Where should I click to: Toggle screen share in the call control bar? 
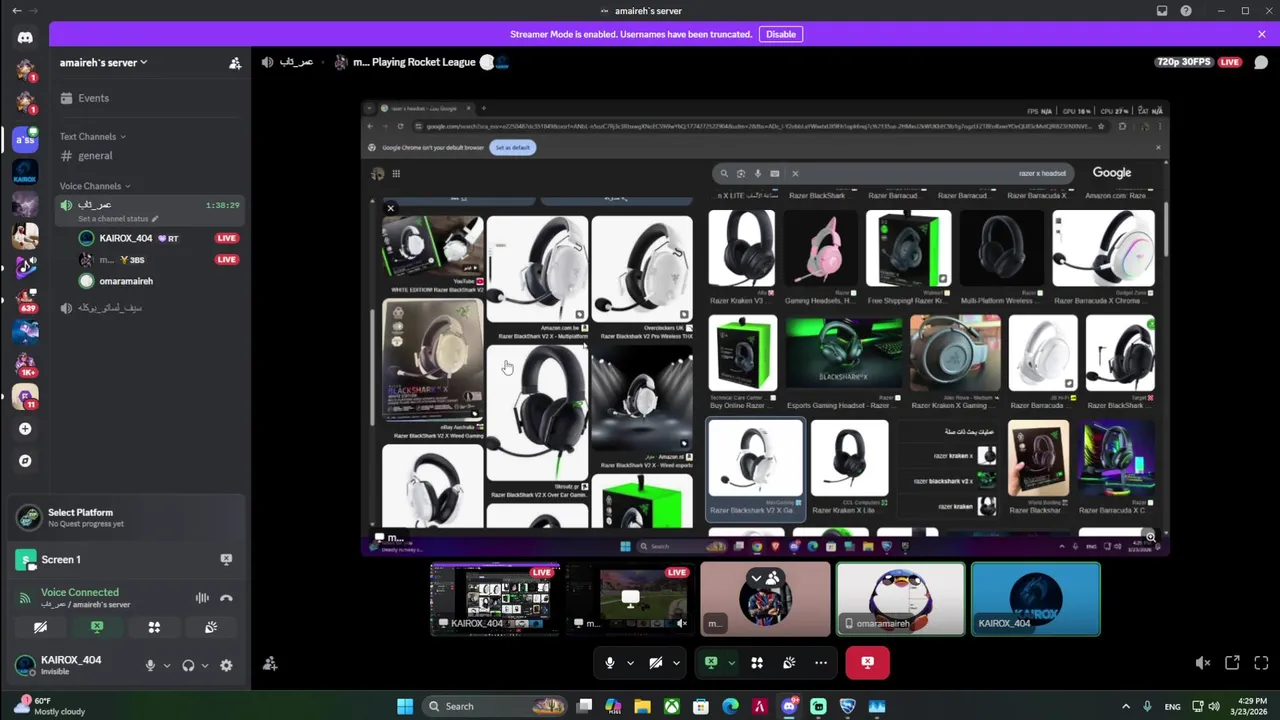pos(711,662)
